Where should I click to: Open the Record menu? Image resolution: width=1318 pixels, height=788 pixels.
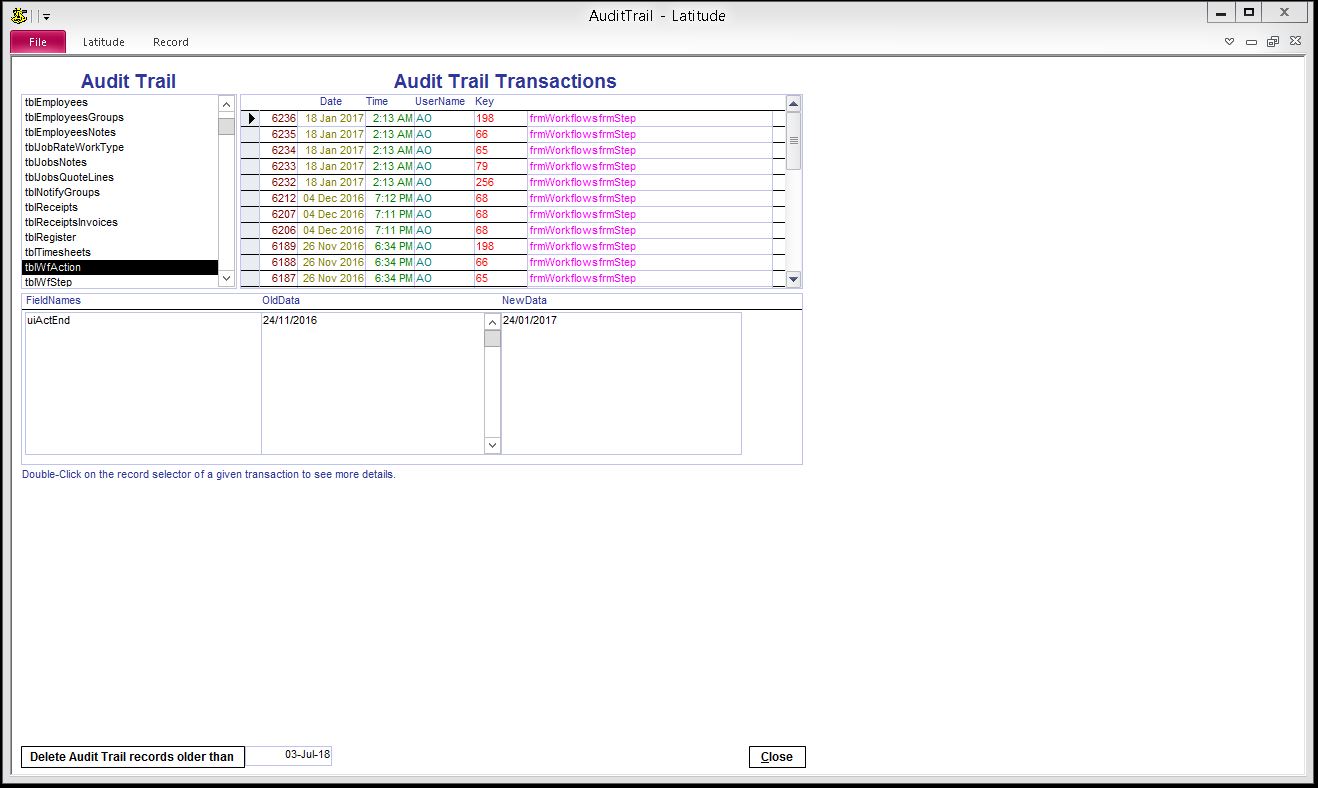(x=170, y=42)
